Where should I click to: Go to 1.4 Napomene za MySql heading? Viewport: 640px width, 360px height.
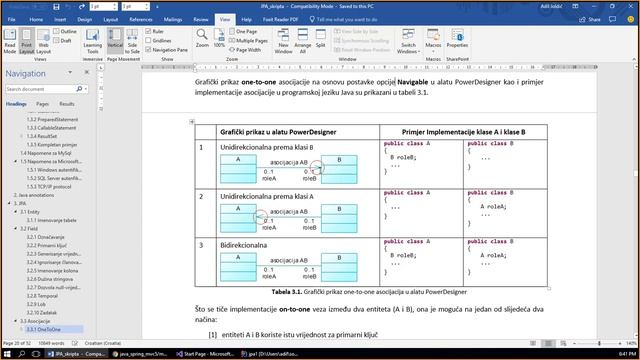click(46, 153)
